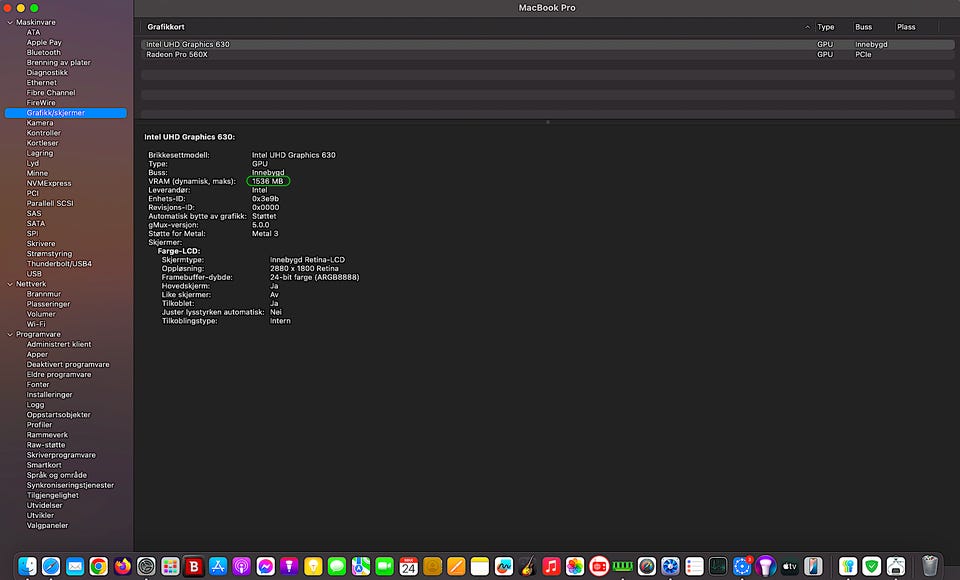This screenshot has width=960, height=580.
Task: Select Brannmur under Nettverk
Action: tap(43, 294)
